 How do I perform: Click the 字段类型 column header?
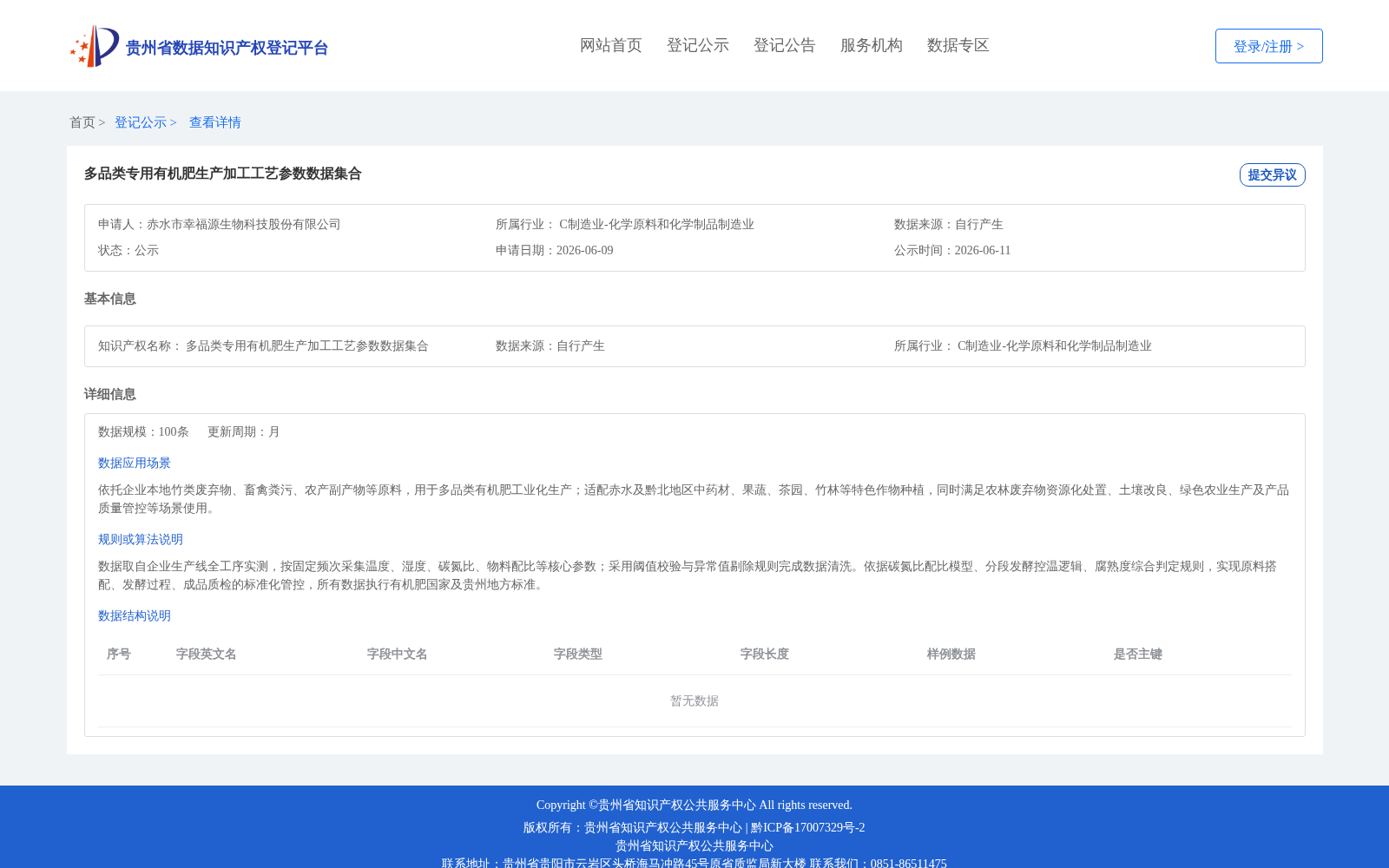578,654
